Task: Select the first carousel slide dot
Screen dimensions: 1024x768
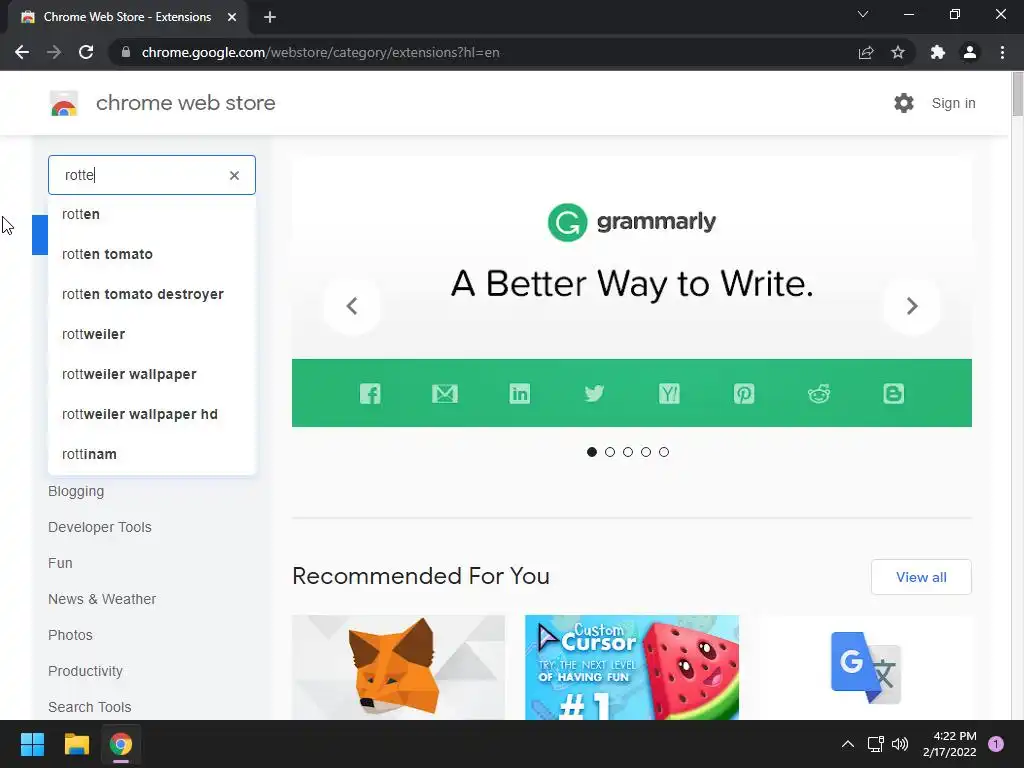Action: coord(592,452)
